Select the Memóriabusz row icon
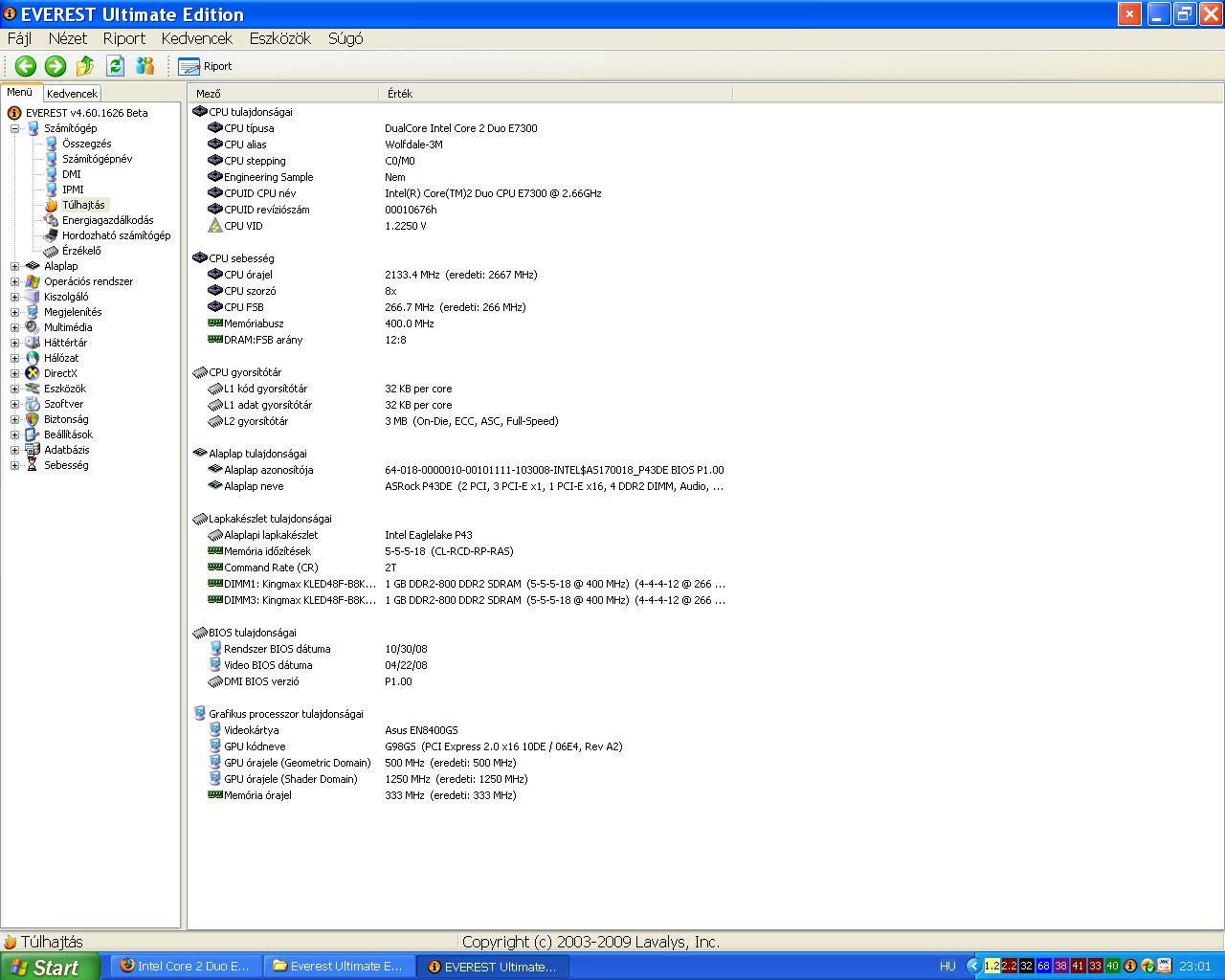Screen dimensions: 1225x980 tap(215, 323)
